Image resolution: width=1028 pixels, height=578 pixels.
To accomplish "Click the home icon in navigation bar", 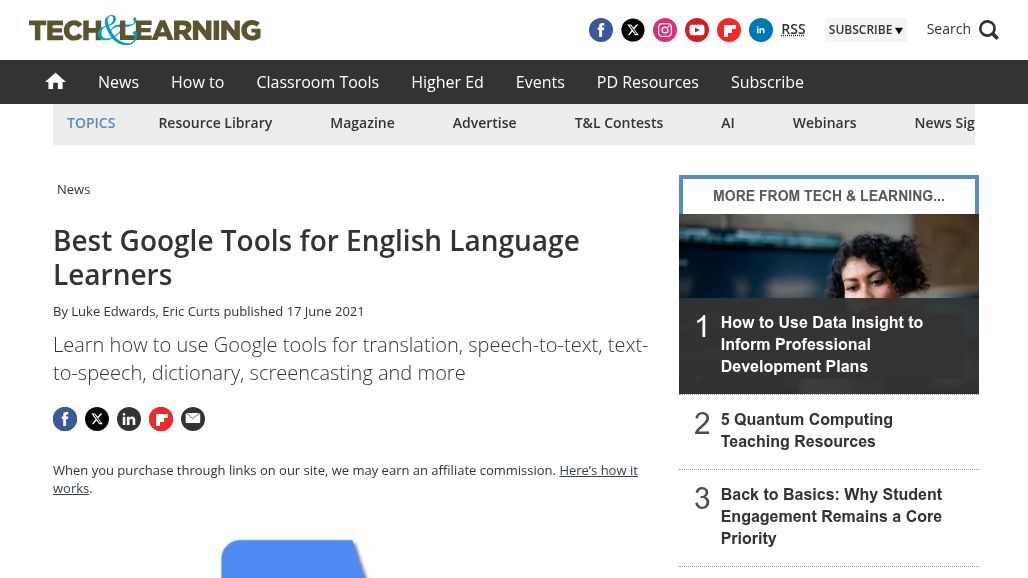I will coord(55,82).
